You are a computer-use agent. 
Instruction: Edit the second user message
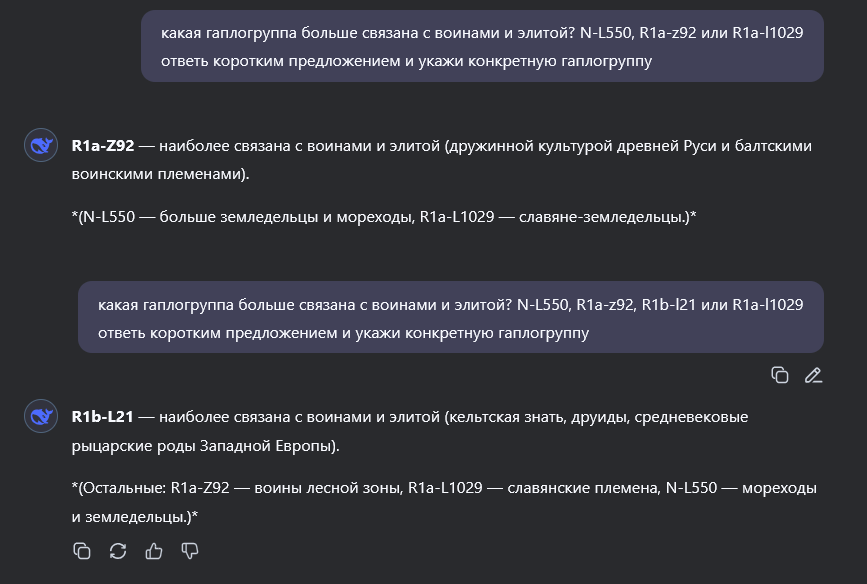(813, 375)
